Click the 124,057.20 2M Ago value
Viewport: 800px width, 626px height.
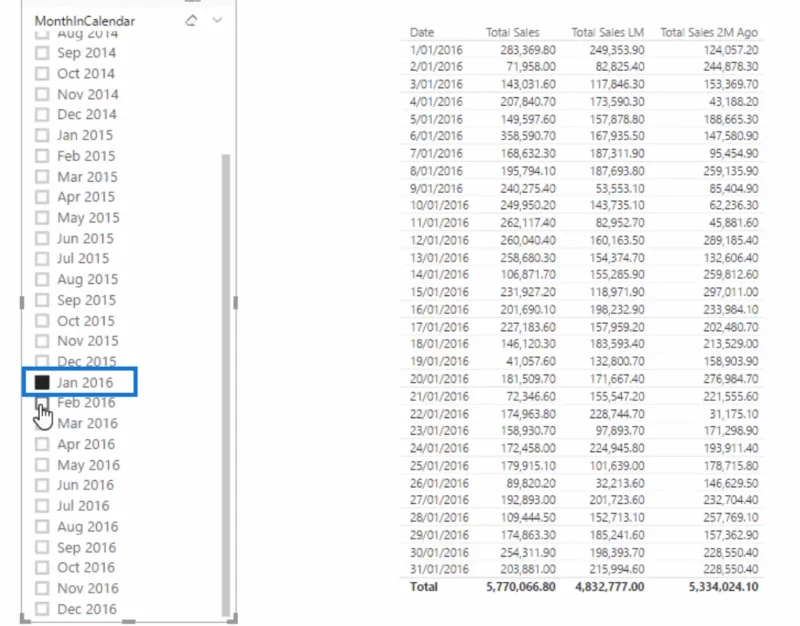(x=731, y=50)
